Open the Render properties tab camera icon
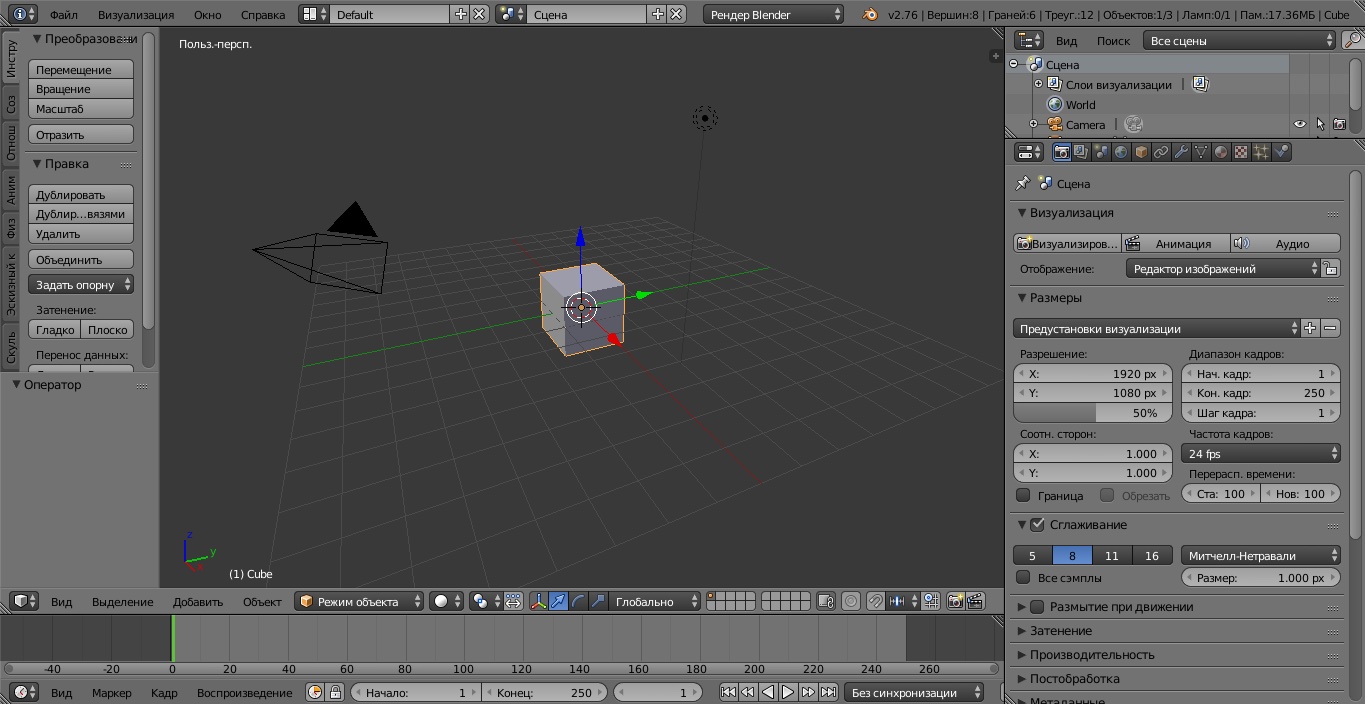The width and height of the screenshot is (1365, 704). click(1062, 152)
